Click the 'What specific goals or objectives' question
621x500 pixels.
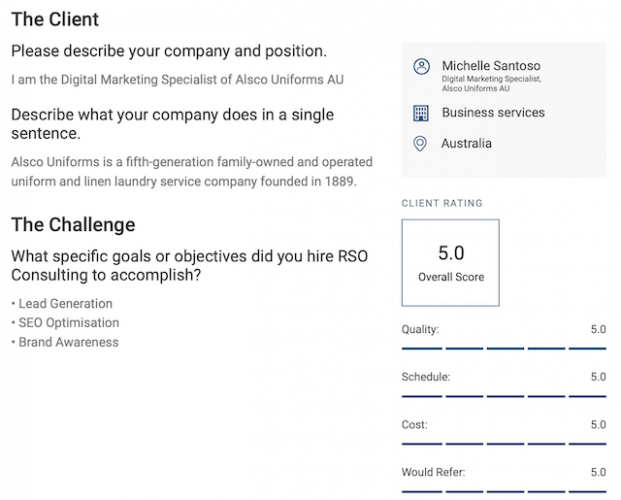pyautogui.click(x=189, y=265)
